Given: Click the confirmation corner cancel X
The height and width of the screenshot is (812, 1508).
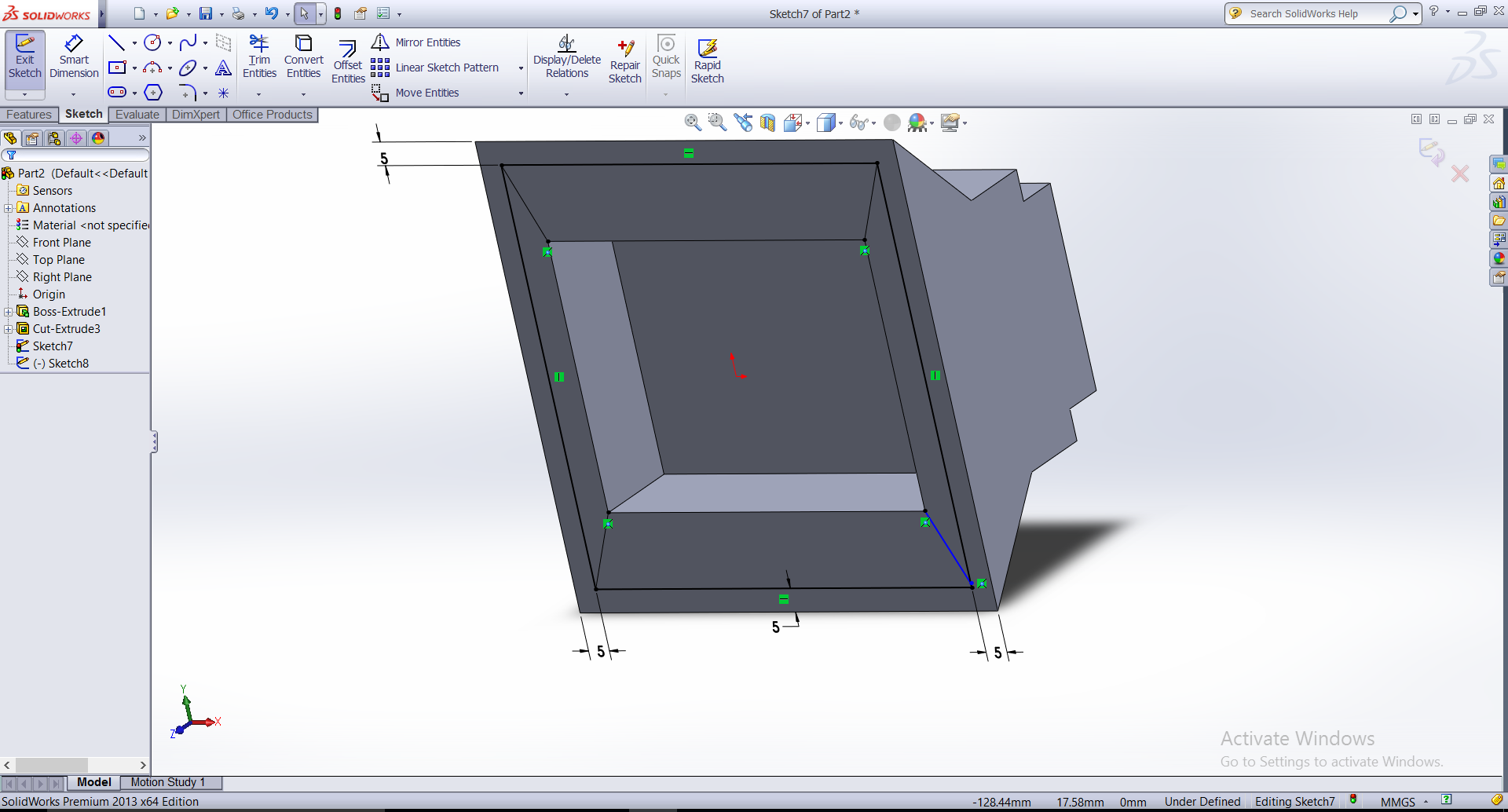Looking at the screenshot, I should [1460, 174].
